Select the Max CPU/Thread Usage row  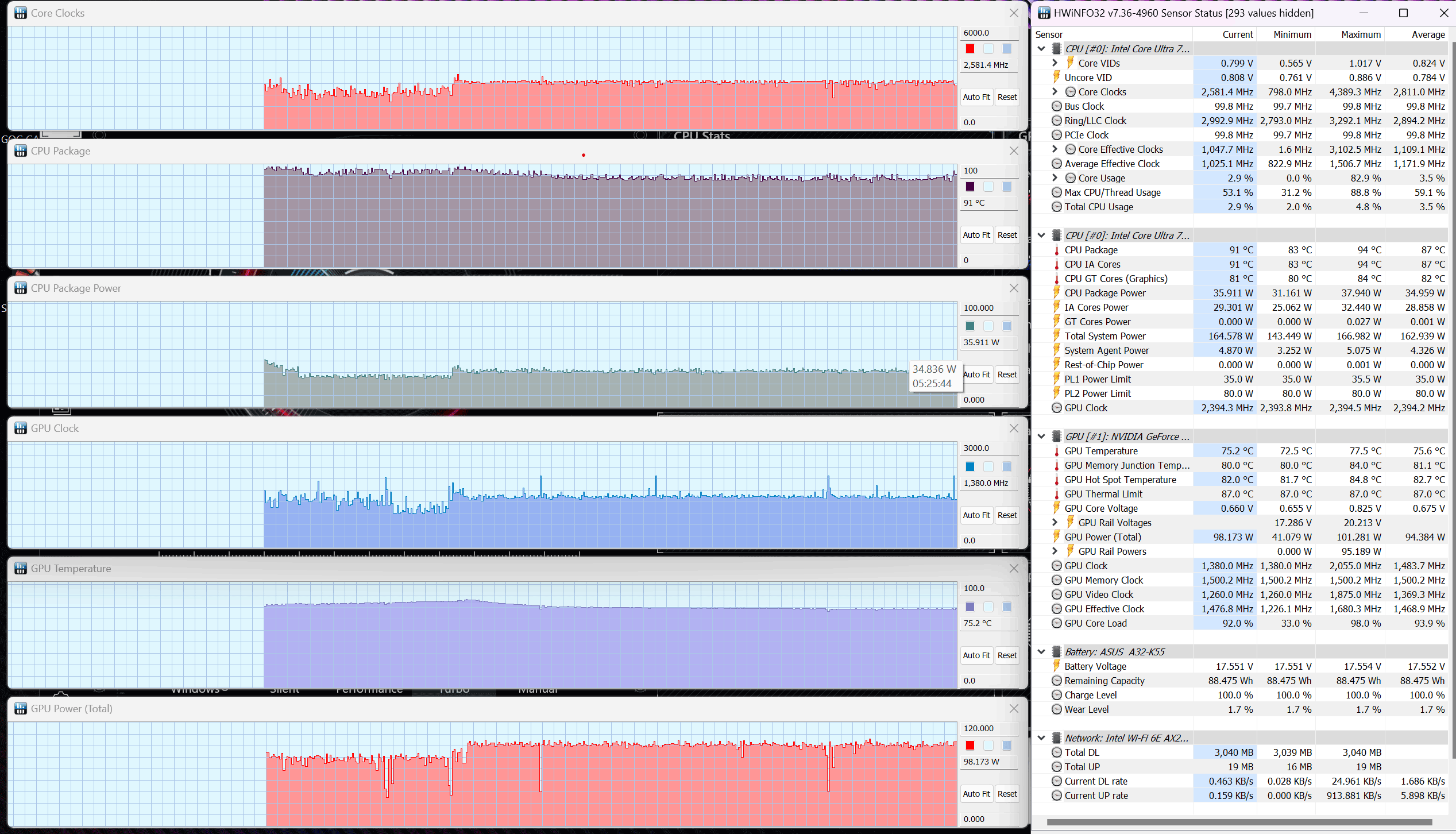click(x=1241, y=192)
